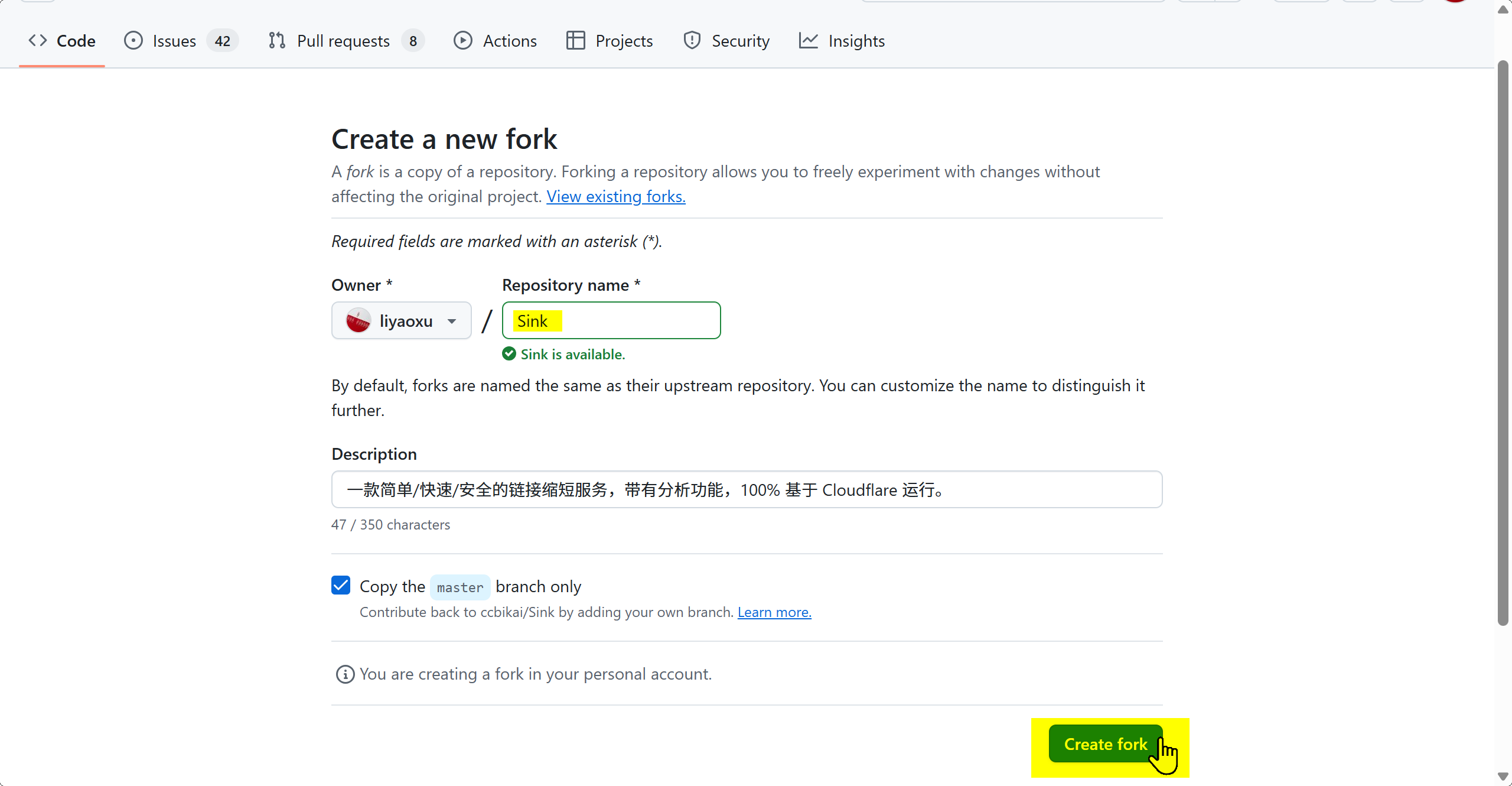Viewport: 1512px width, 786px height.
Task: Click the Code angle-brackets icon
Action: click(x=38, y=41)
